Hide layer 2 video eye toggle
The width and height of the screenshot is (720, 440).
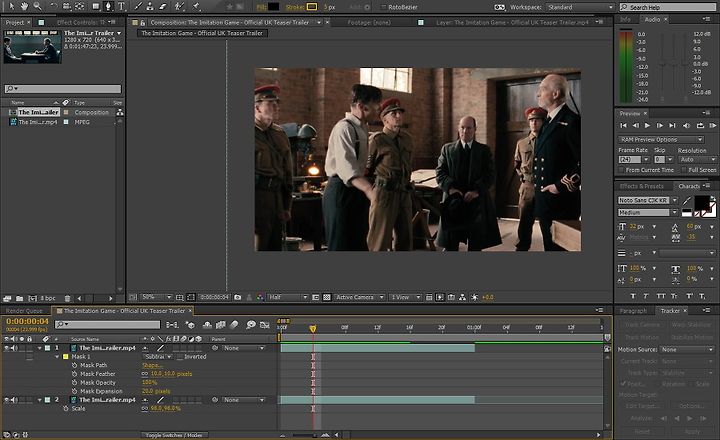click(x=6, y=400)
